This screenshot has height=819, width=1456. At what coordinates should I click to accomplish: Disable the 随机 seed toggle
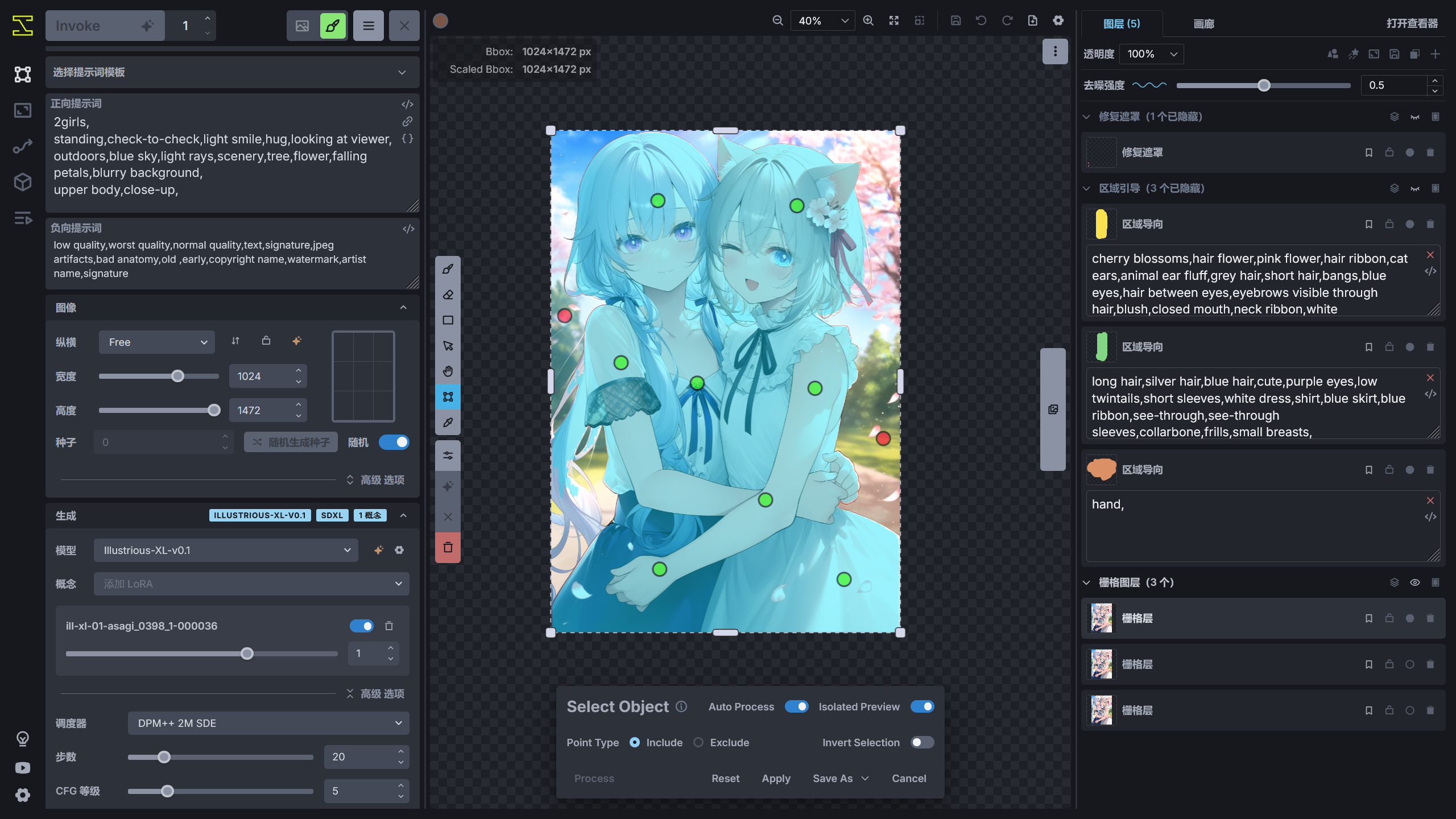[395, 442]
